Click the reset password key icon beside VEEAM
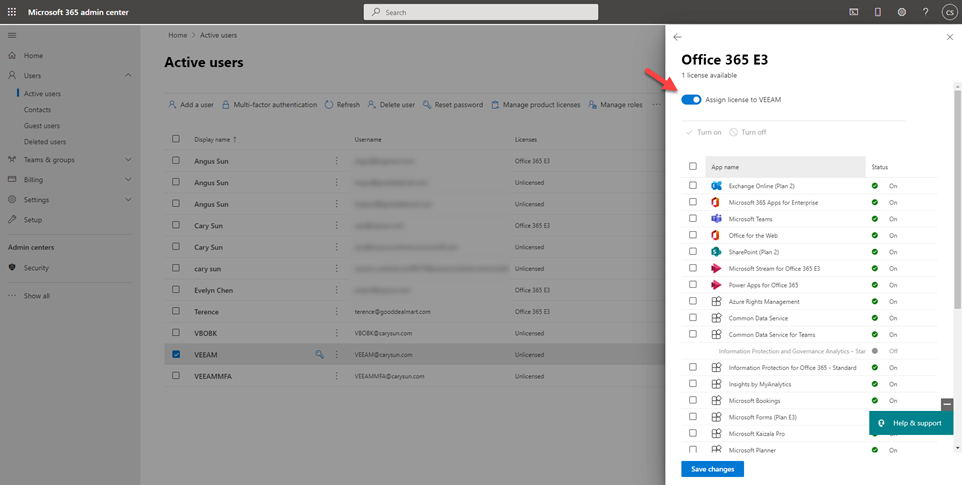This screenshot has width=962, height=485. pyautogui.click(x=319, y=354)
